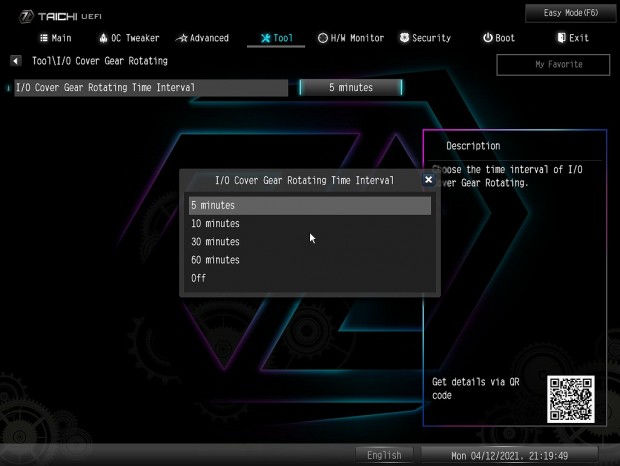
Task: Open My Favorite
Action: click(553, 64)
